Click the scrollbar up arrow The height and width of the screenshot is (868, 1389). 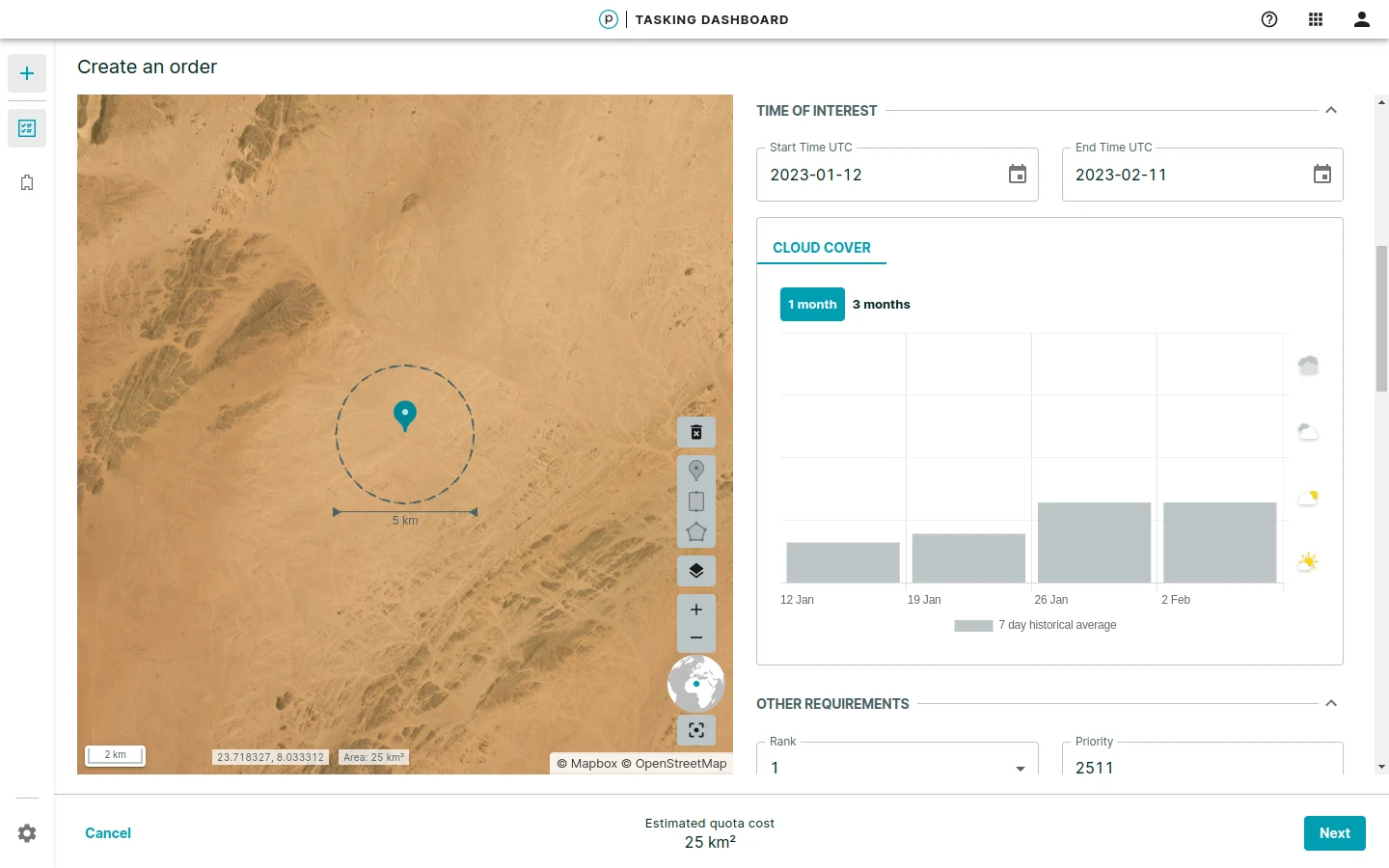pos(1381,101)
